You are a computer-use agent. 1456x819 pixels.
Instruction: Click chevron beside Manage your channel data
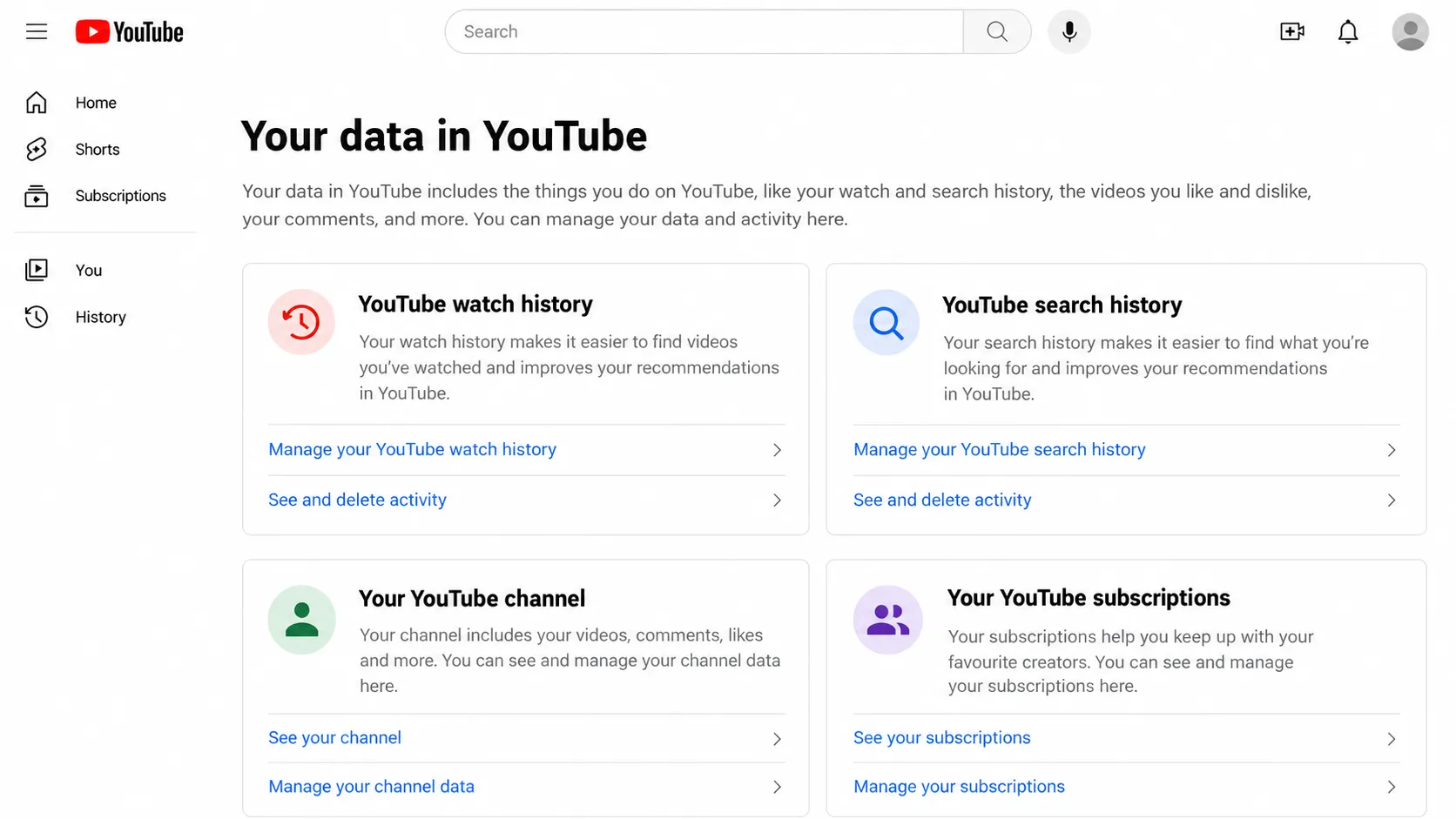pyautogui.click(x=777, y=787)
